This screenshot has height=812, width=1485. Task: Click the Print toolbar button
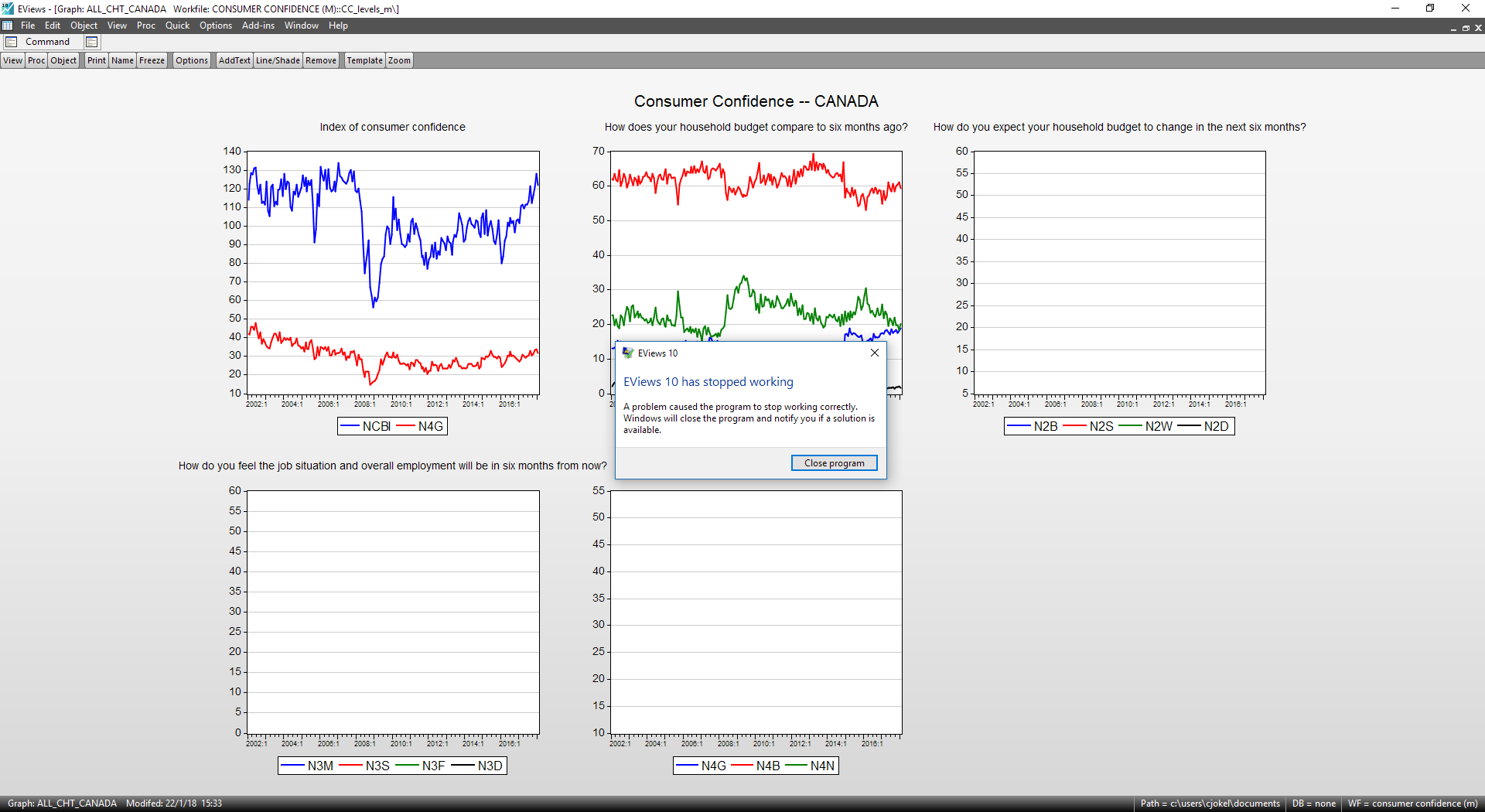pyautogui.click(x=97, y=60)
